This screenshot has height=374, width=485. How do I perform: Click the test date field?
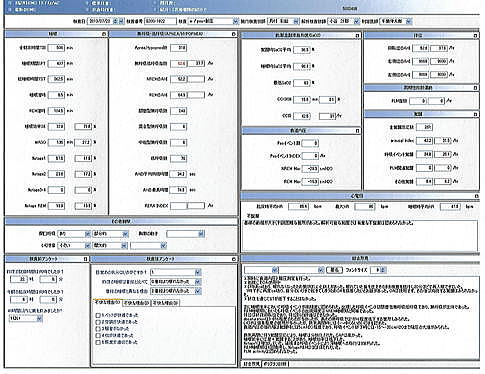(100, 21)
